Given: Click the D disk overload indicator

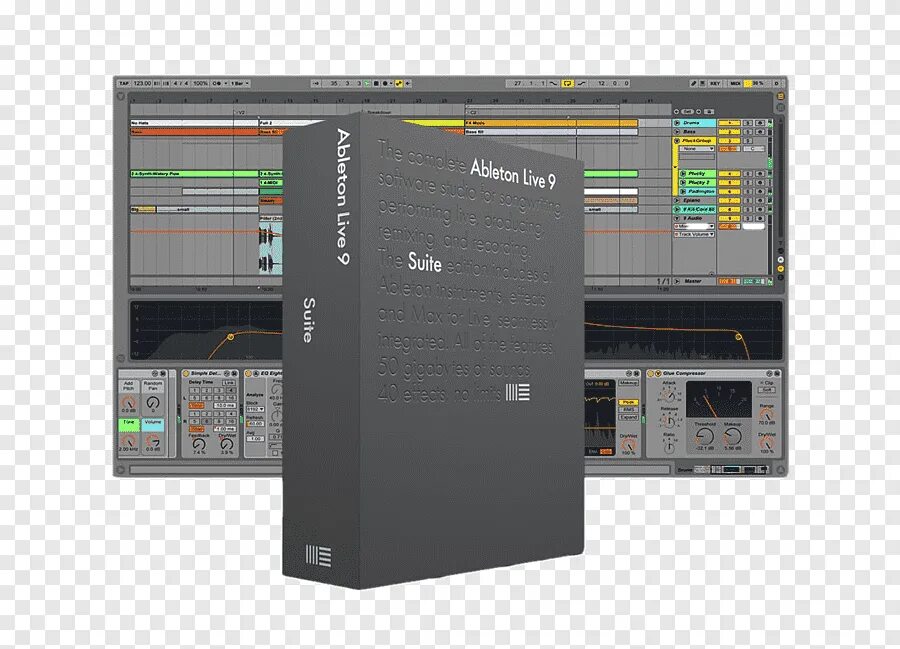Looking at the screenshot, I should 777,83.
